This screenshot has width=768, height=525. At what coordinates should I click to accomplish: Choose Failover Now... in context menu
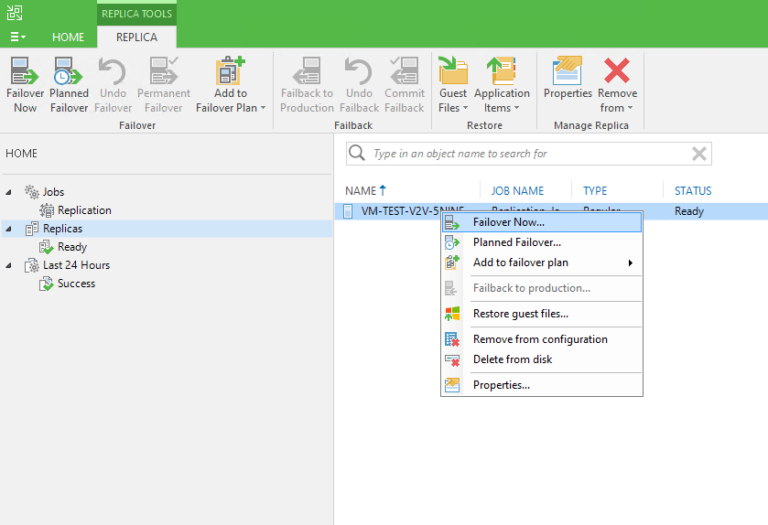[541, 222]
